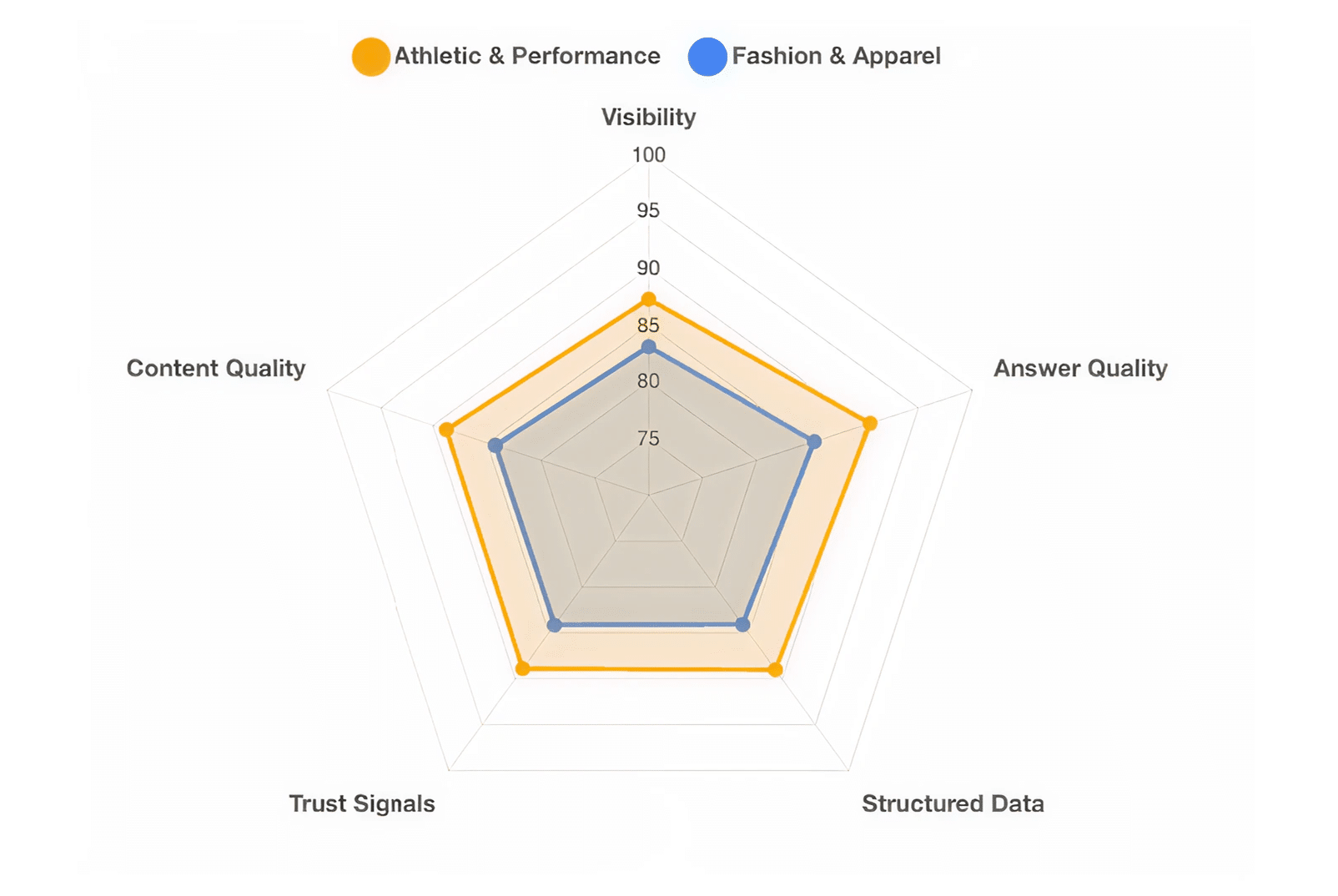Select the blue Answer Quality data point
The height and width of the screenshot is (896, 1338).
tap(814, 441)
